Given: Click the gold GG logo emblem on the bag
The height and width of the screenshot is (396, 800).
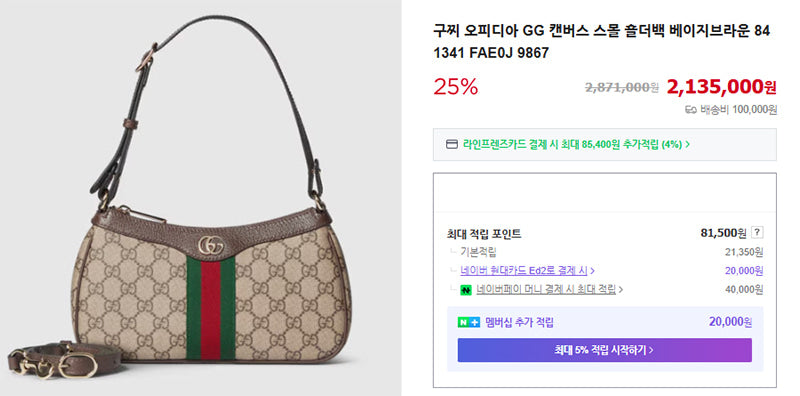Looking at the screenshot, I should click(x=212, y=245).
